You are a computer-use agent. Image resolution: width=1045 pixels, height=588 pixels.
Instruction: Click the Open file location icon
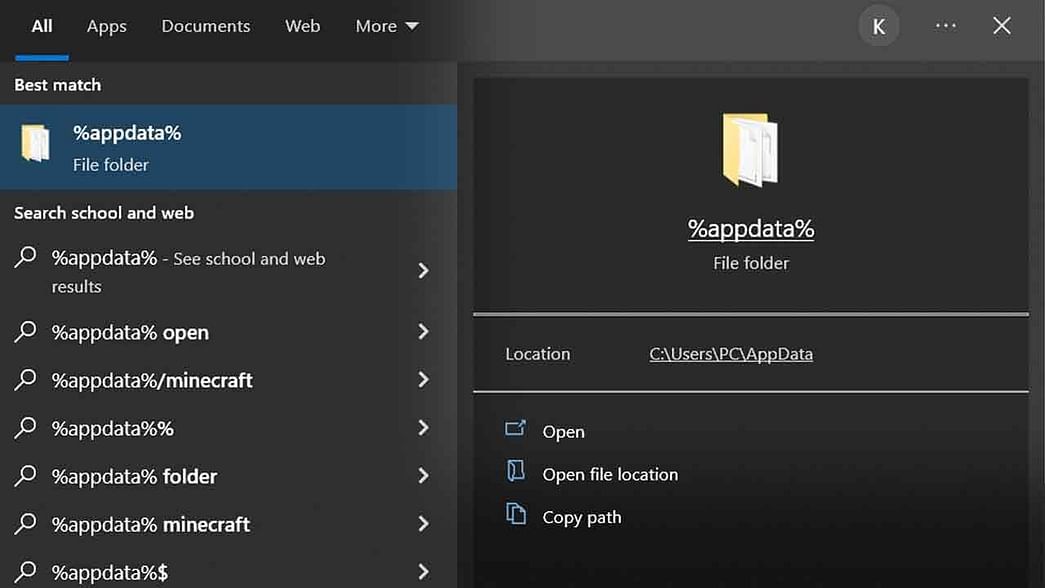point(515,471)
